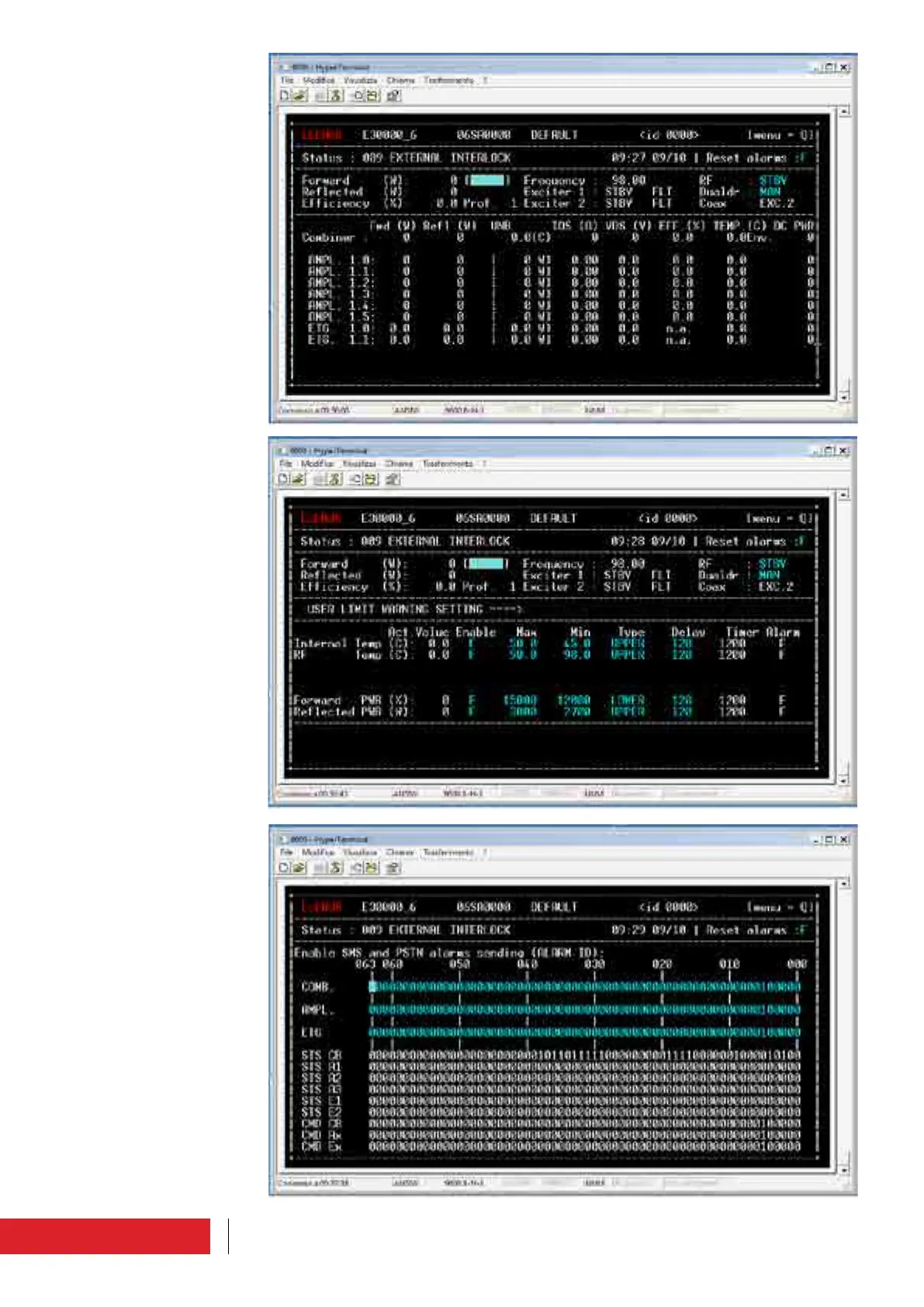Click 'Reset alarms' text in the 09:27 window
Screen dimensions: 924x1307
pyautogui.click(x=746, y=158)
